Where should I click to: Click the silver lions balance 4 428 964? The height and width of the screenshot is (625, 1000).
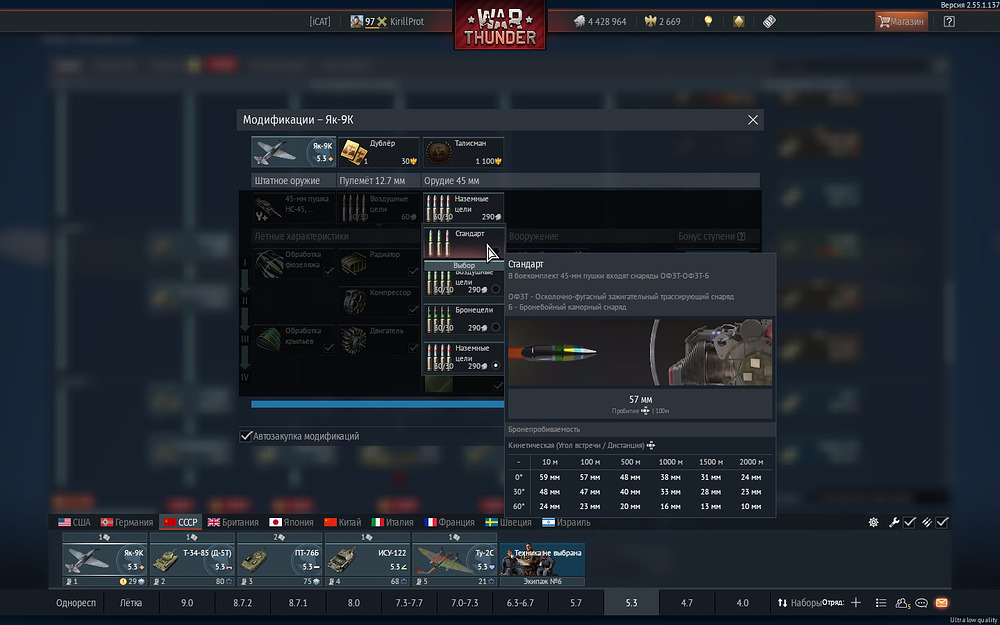tap(599, 21)
